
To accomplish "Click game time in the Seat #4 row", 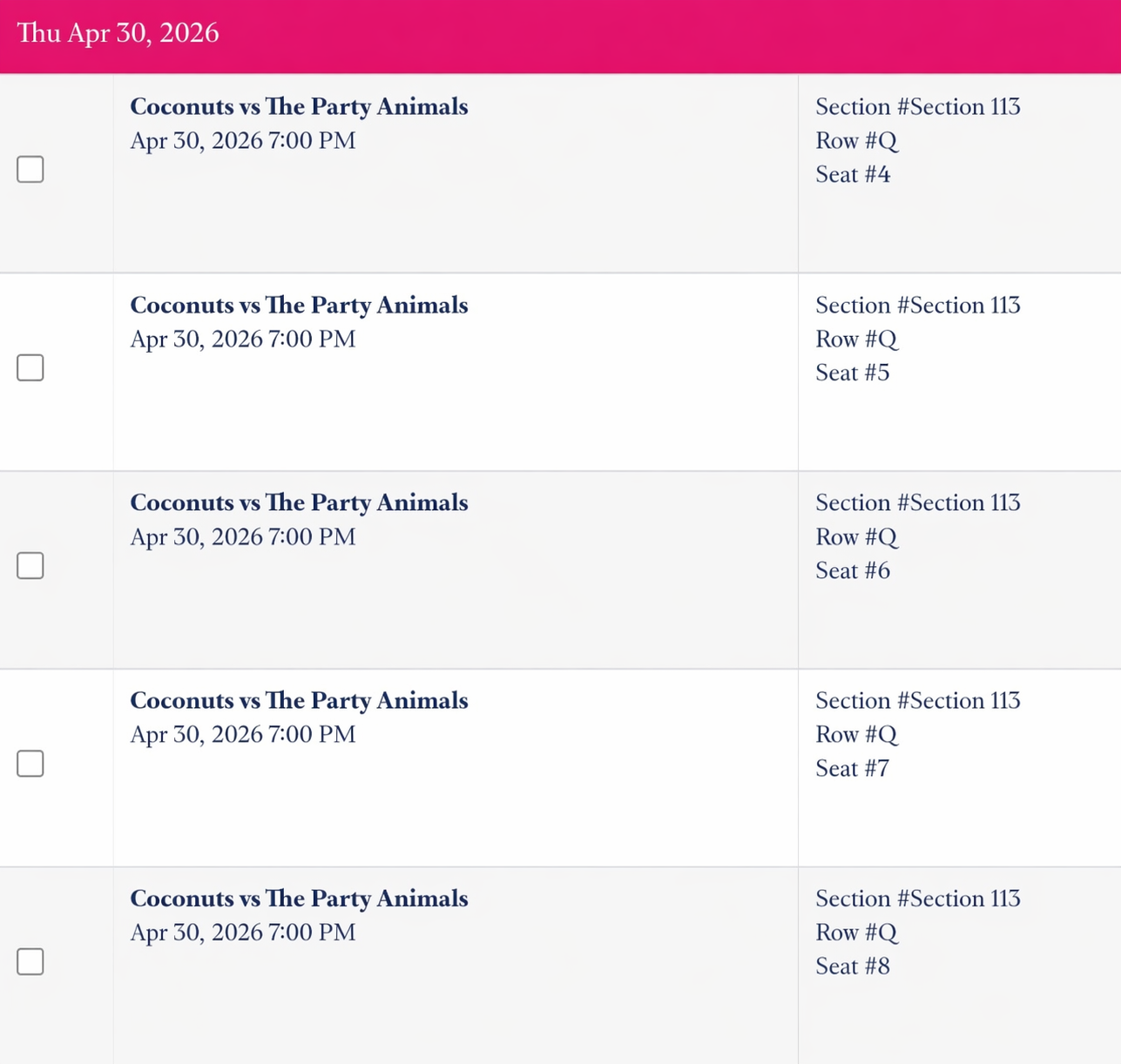I will [x=243, y=140].
